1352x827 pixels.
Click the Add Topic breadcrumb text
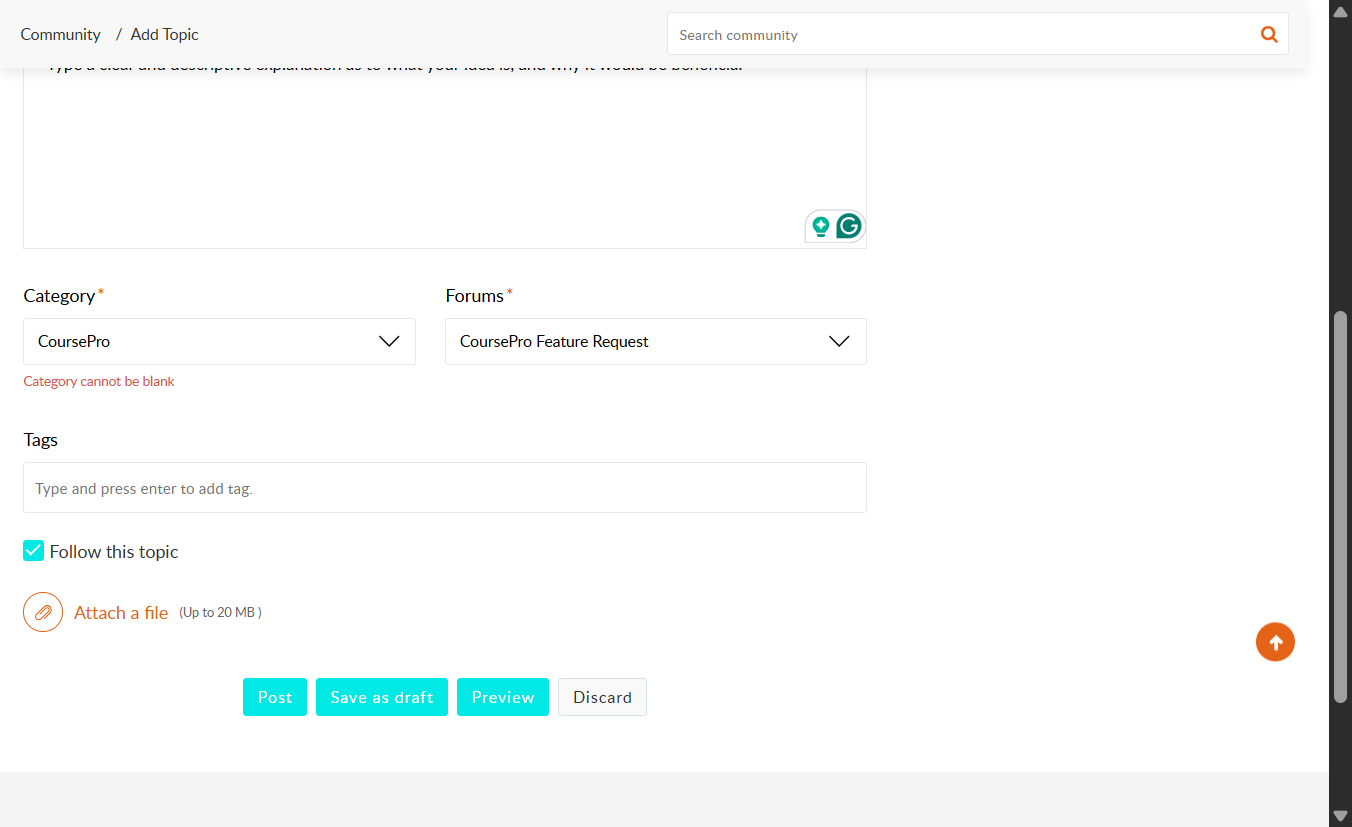pyautogui.click(x=165, y=34)
